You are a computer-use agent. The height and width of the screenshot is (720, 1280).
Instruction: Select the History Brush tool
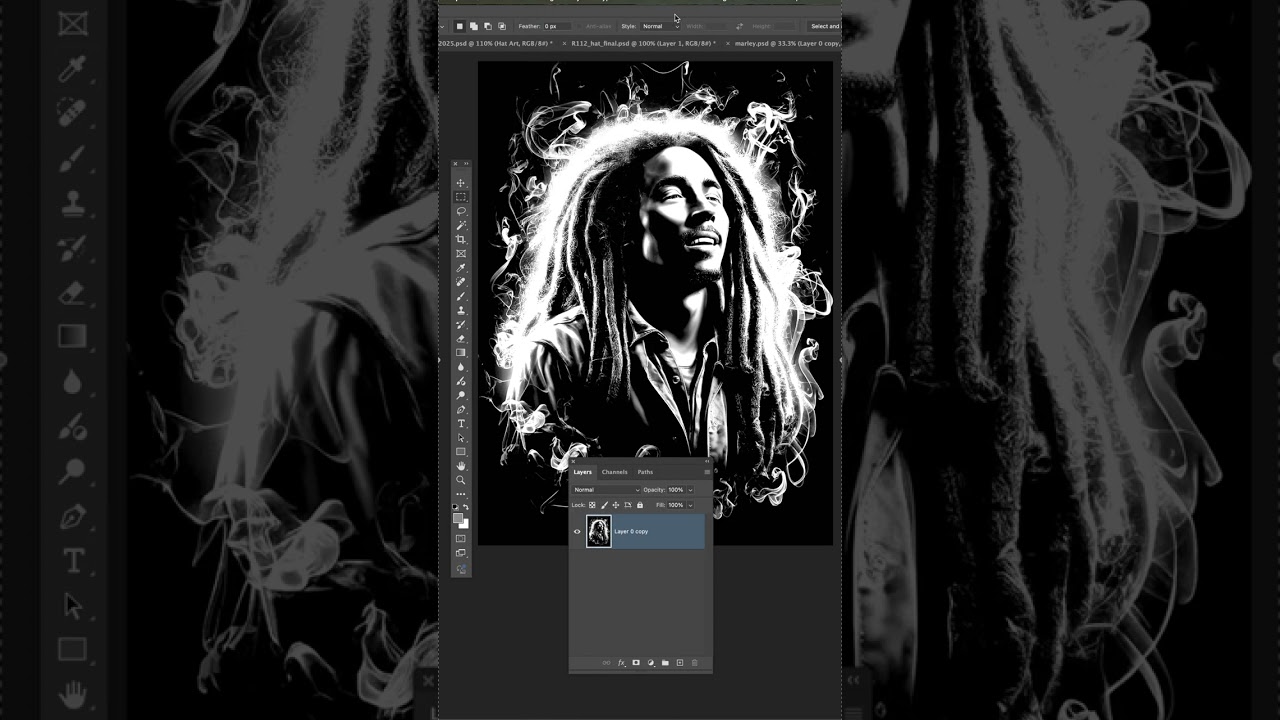tap(461, 324)
